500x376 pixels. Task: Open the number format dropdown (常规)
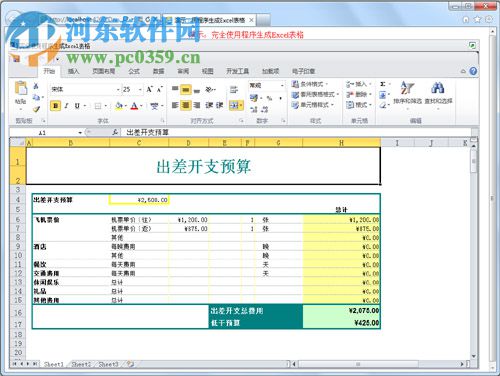click(x=282, y=86)
